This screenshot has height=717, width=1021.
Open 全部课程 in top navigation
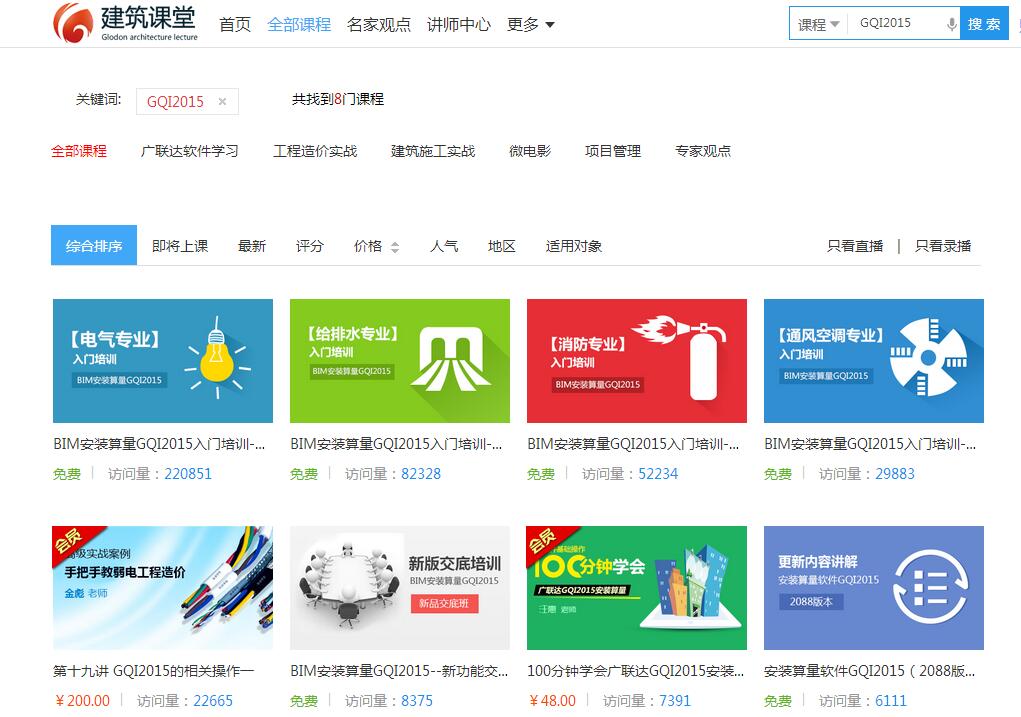tap(299, 25)
